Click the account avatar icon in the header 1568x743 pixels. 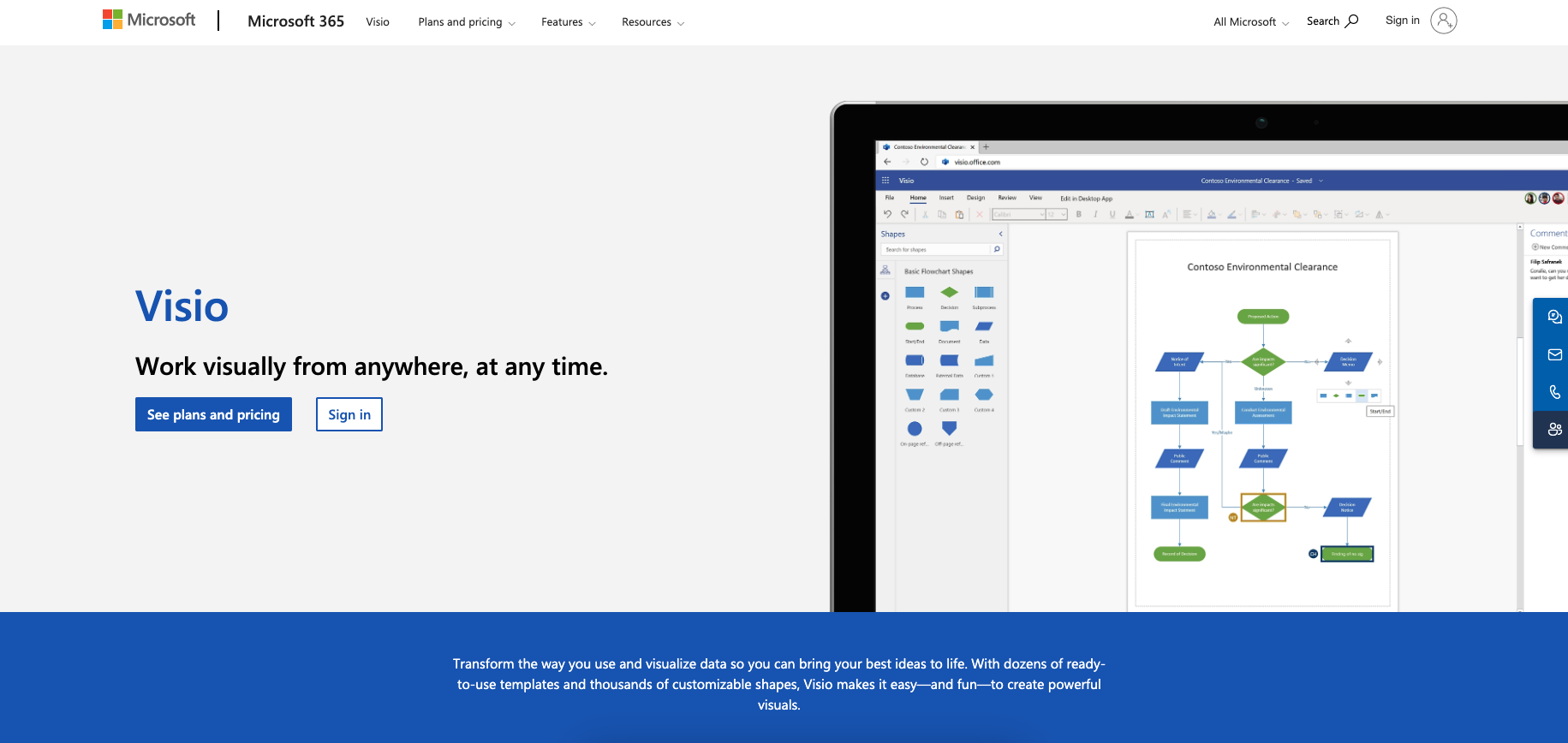click(1443, 21)
